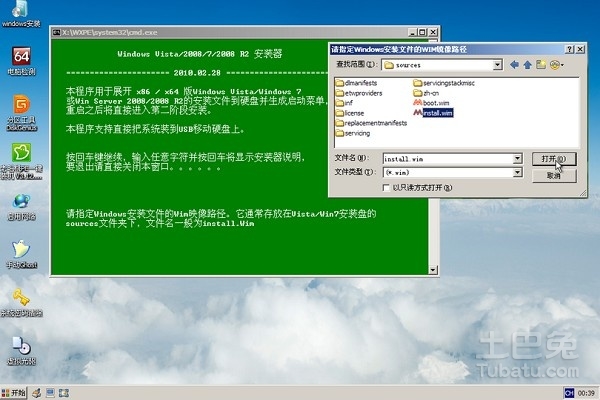Select the zh-cn folder
This screenshot has height=400, width=600.
click(x=426, y=93)
